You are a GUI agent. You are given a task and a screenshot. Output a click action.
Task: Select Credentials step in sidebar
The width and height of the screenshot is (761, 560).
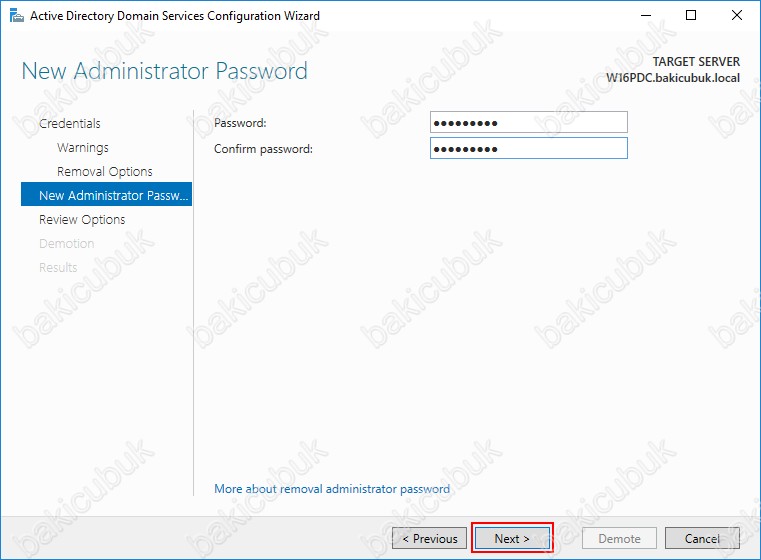tap(70, 123)
